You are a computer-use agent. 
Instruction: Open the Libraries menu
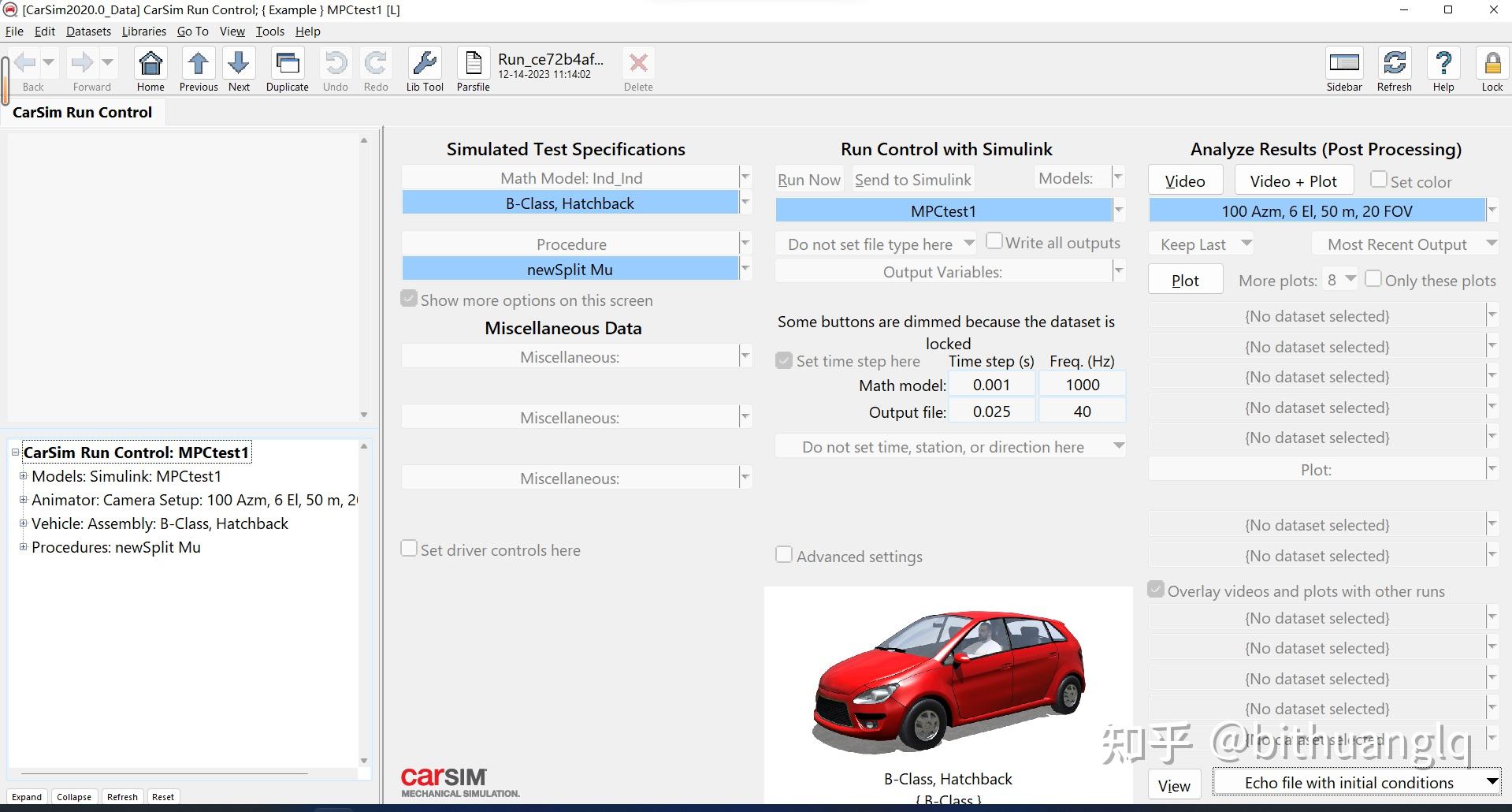143,32
